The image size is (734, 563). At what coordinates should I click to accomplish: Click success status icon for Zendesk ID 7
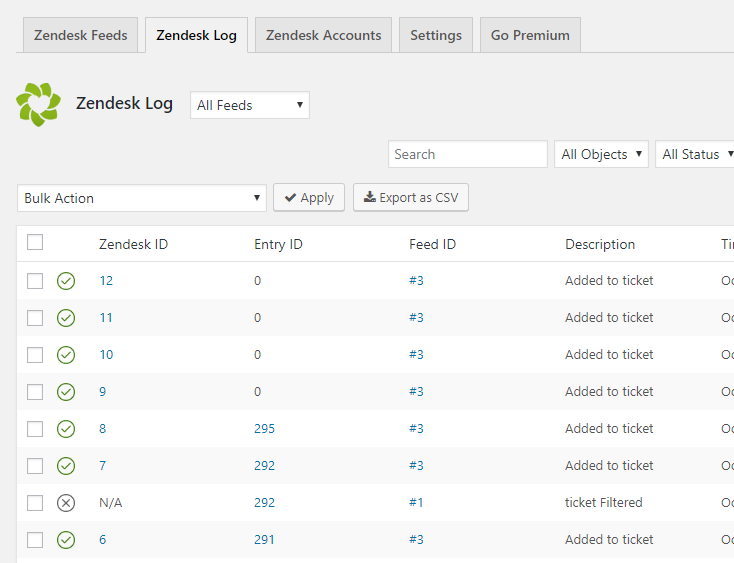[x=66, y=466]
